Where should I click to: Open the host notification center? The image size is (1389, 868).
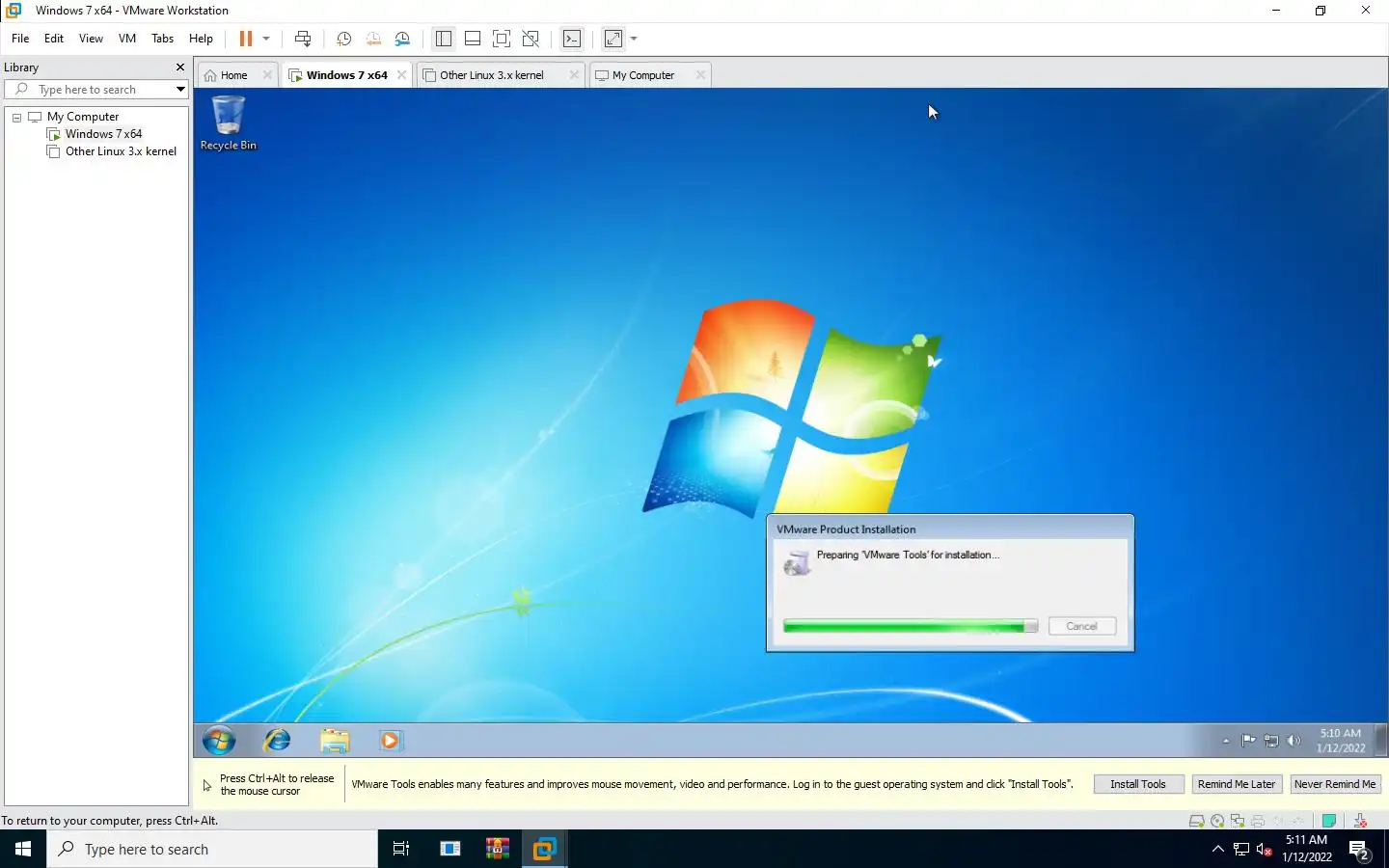coord(1360,851)
